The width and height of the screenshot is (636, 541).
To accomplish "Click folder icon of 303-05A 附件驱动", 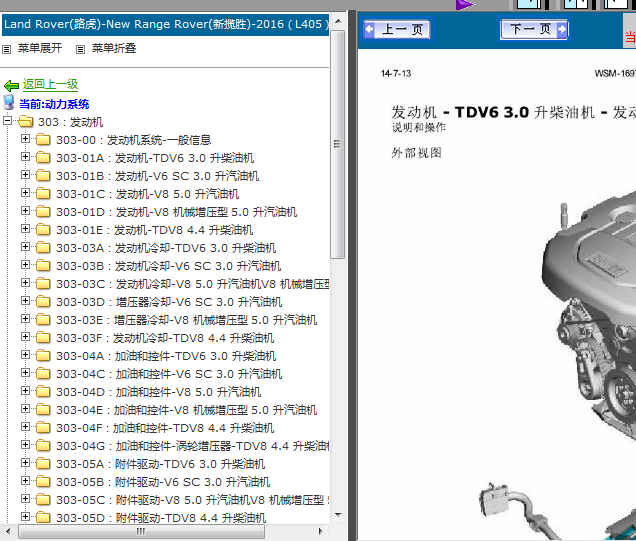I will point(43,464).
